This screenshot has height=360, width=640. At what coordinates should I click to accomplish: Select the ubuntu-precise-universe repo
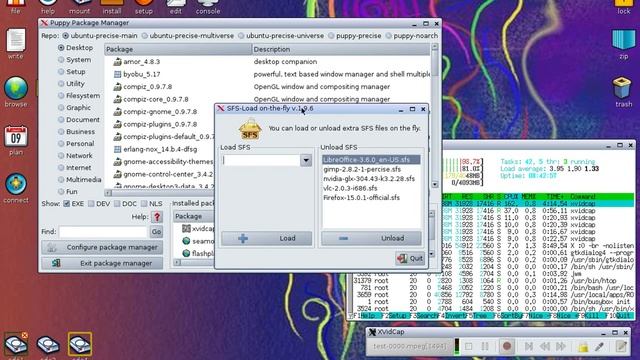(281, 36)
